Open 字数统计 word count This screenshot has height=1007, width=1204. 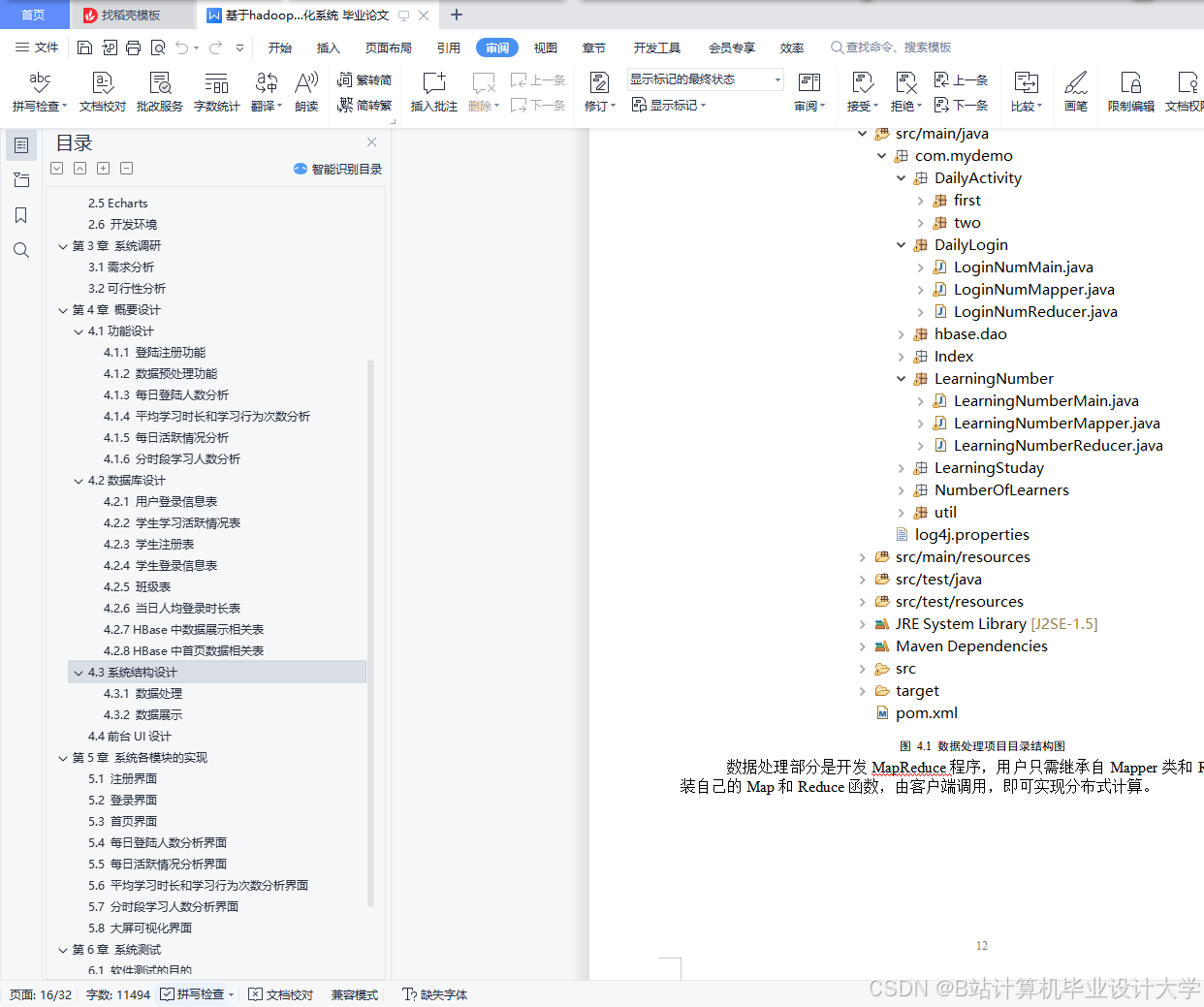(x=216, y=92)
